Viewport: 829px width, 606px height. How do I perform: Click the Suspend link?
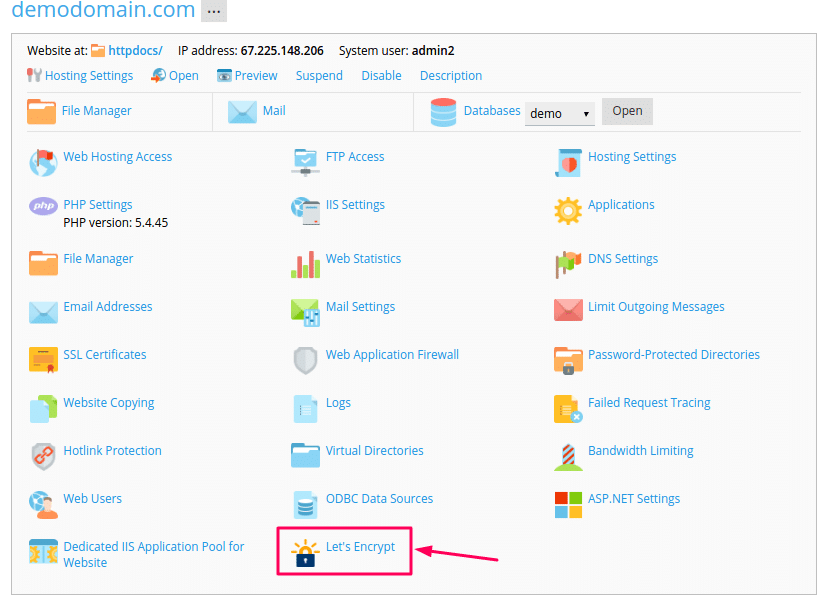(319, 76)
